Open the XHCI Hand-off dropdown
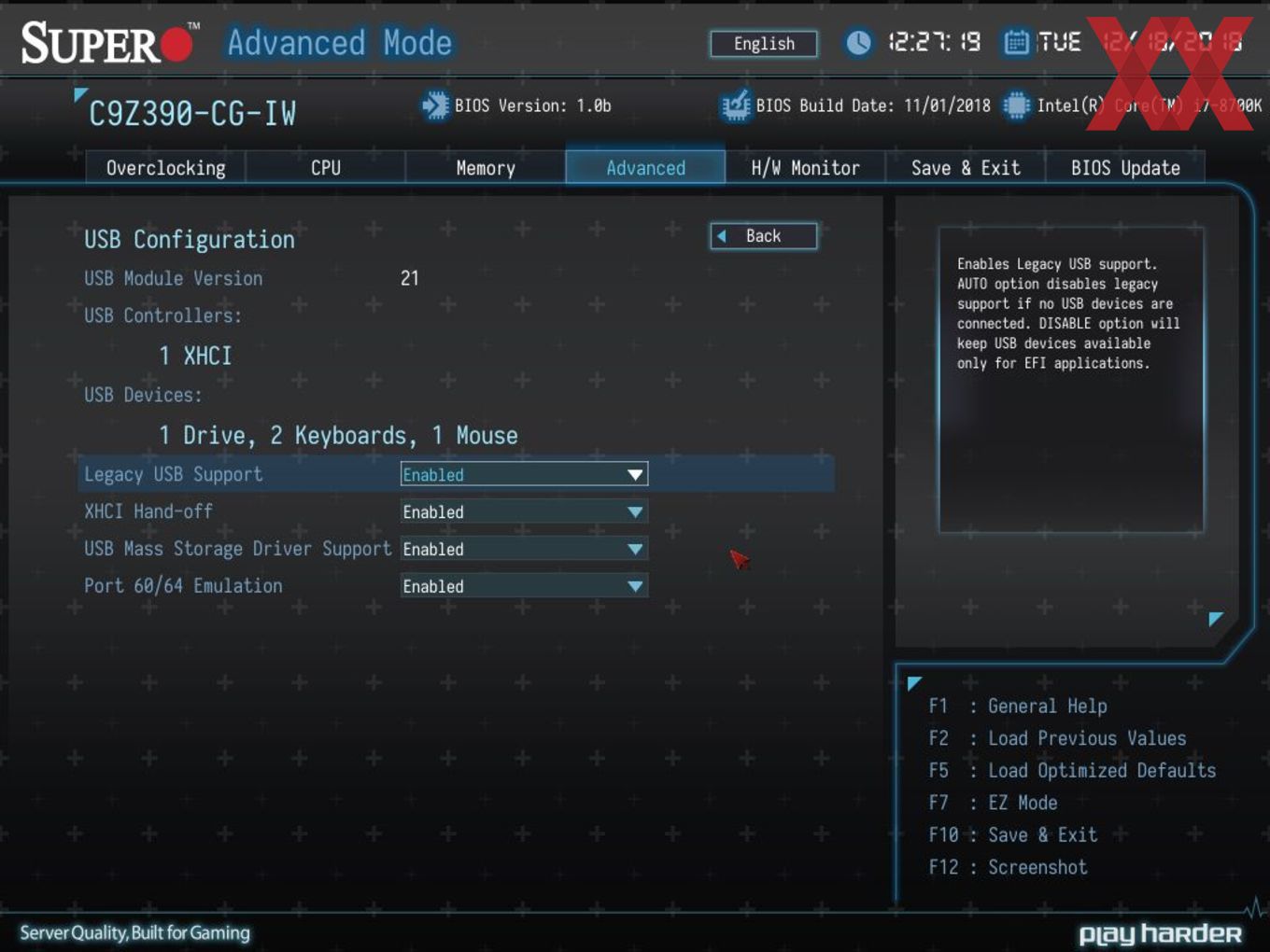This screenshot has width=1270, height=952. pyautogui.click(x=524, y=511)
